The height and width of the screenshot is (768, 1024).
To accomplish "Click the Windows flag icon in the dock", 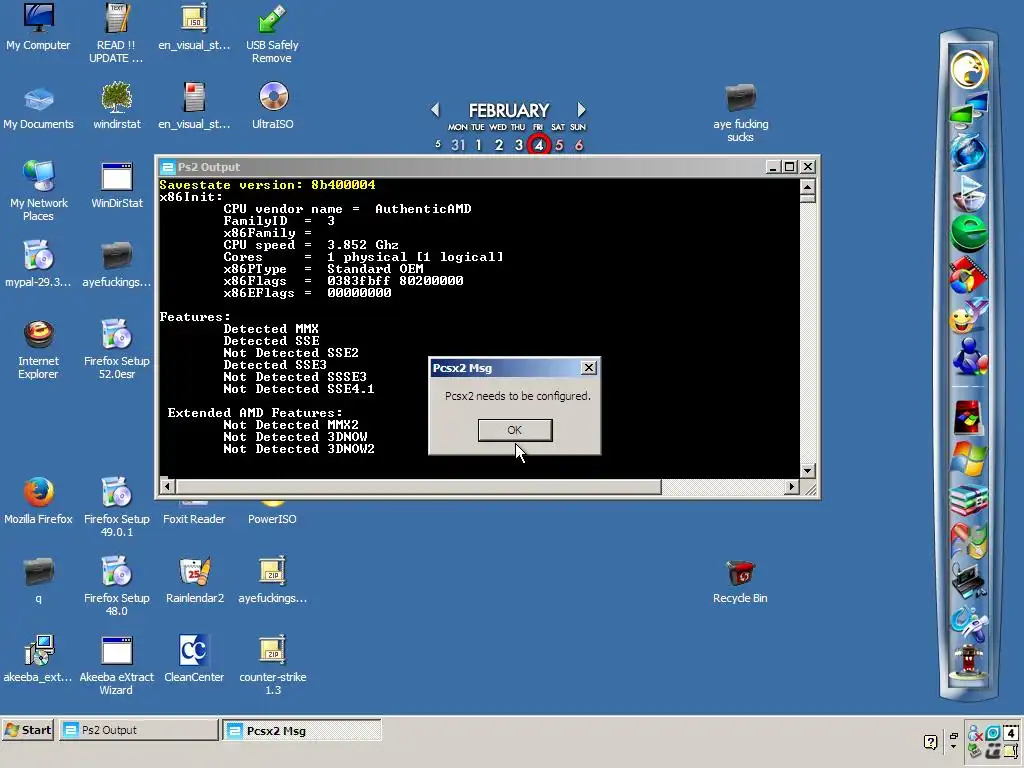I will 968,459.
